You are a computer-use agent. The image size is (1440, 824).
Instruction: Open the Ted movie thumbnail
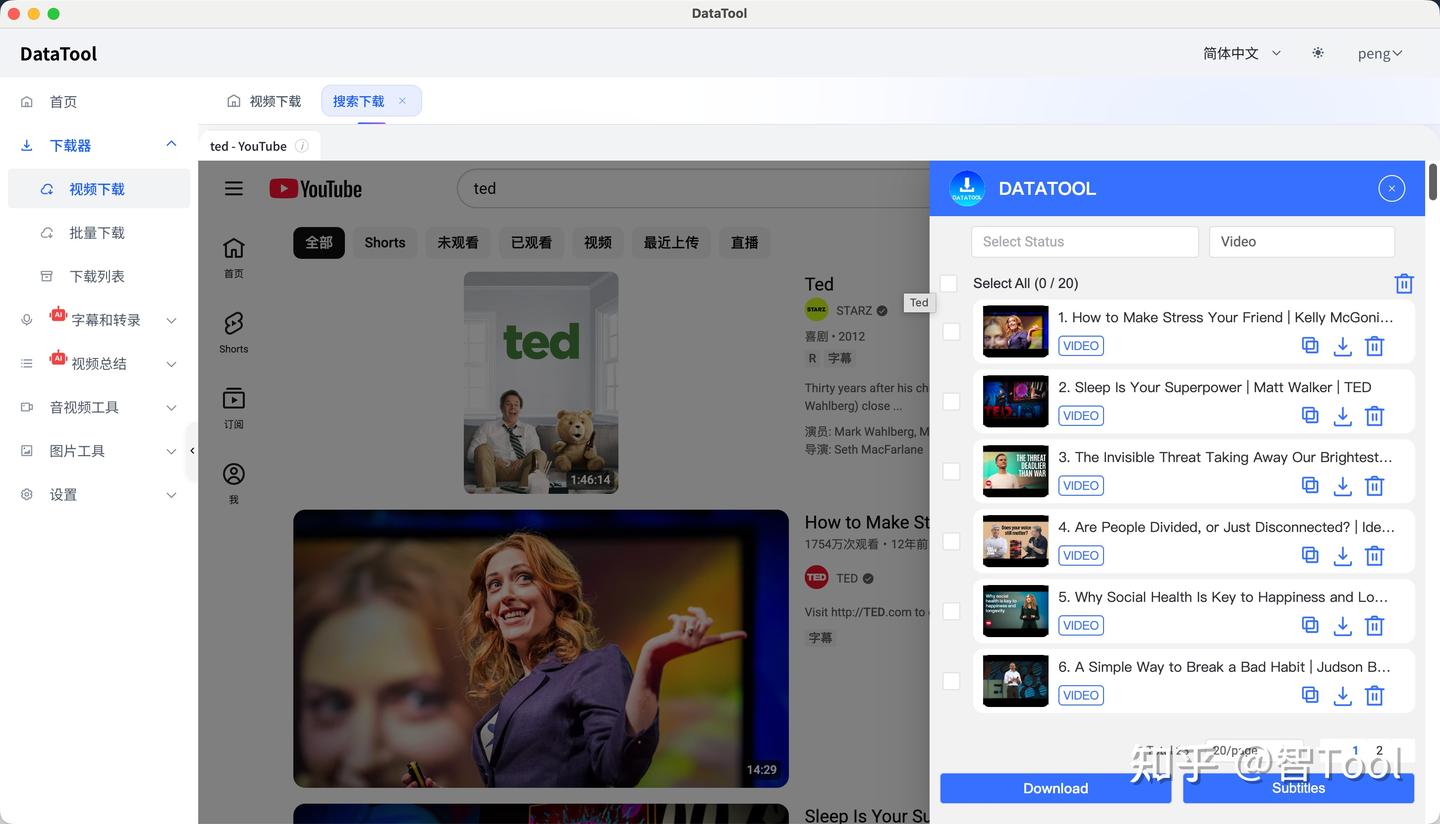coord(541,383)
